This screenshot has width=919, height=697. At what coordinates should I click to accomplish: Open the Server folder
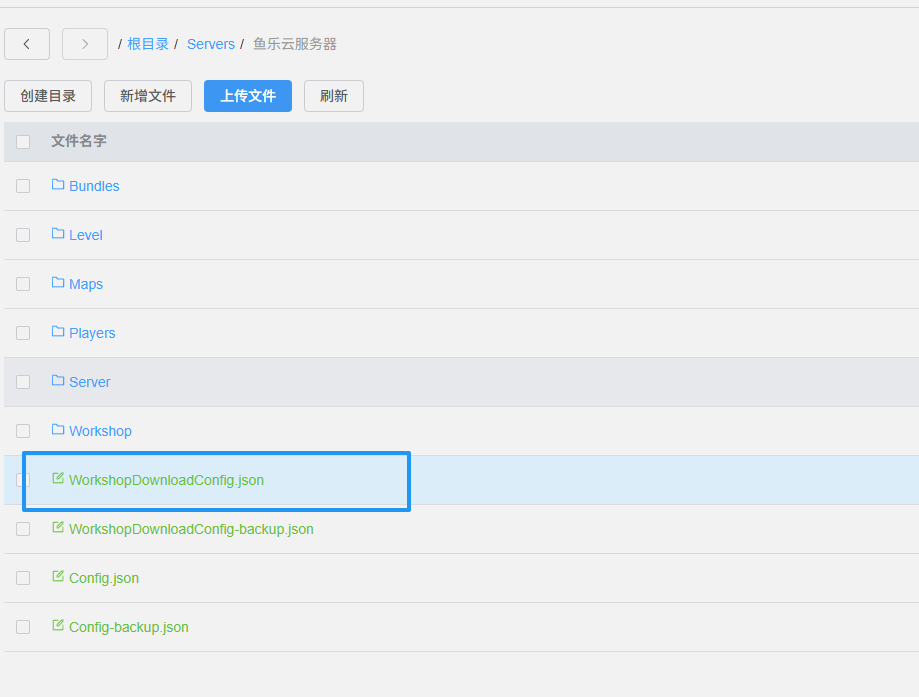pyautogui.click(x=90, y=382)
